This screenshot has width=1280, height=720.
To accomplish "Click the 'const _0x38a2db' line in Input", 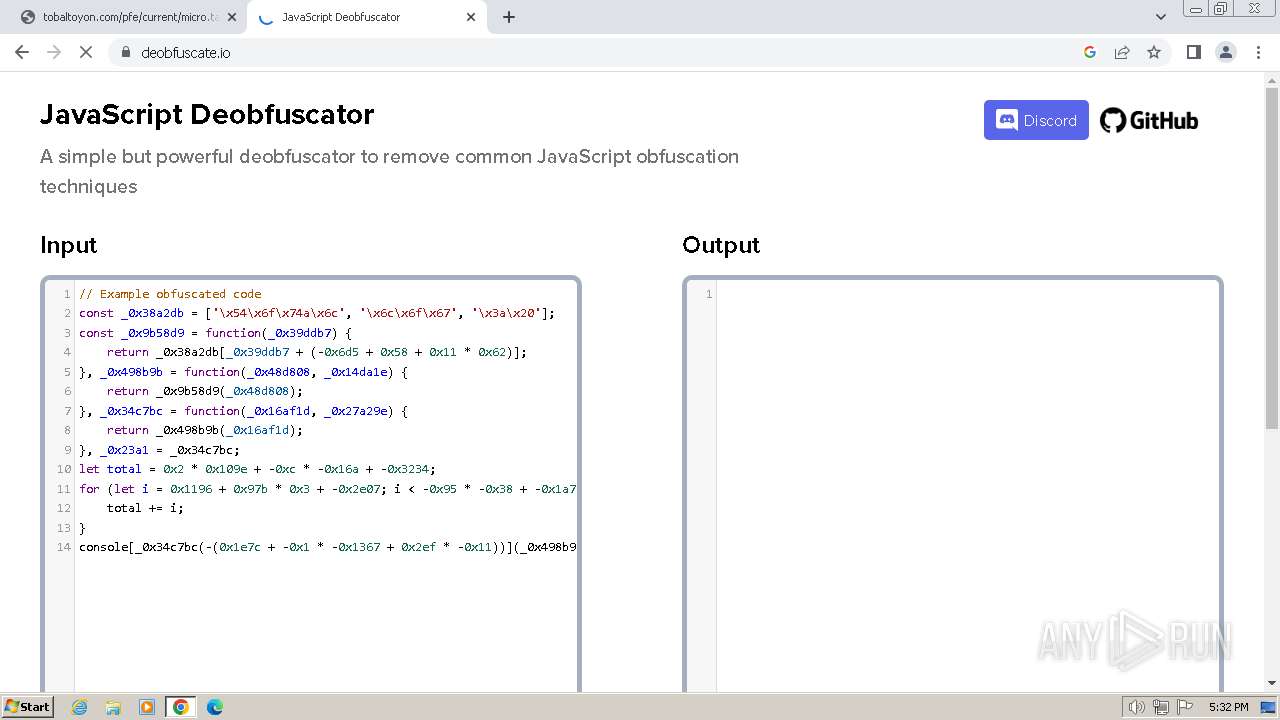I will 316,313.
